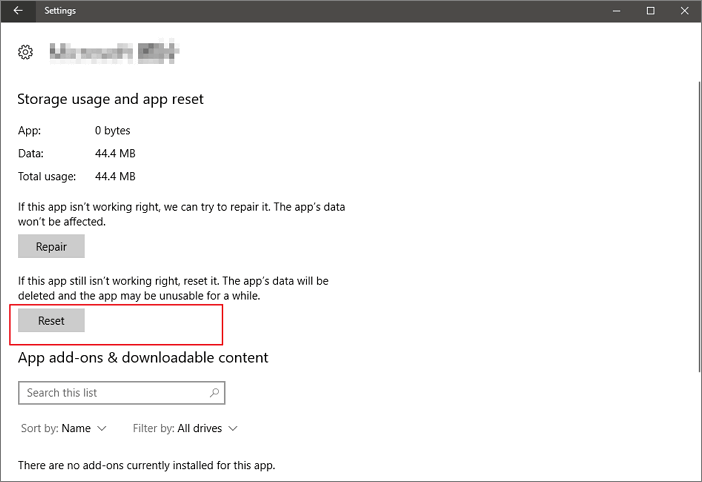Open the 'Sort by: Name' dropdown

pos(63,429)
